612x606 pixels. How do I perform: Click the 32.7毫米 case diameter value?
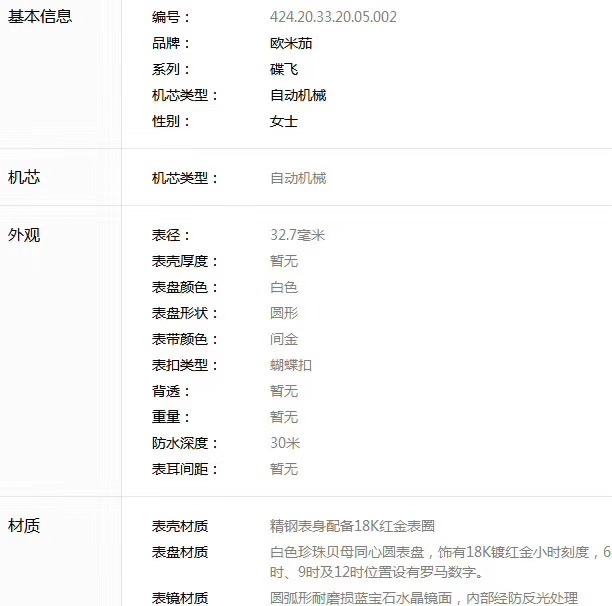point(298,236)
